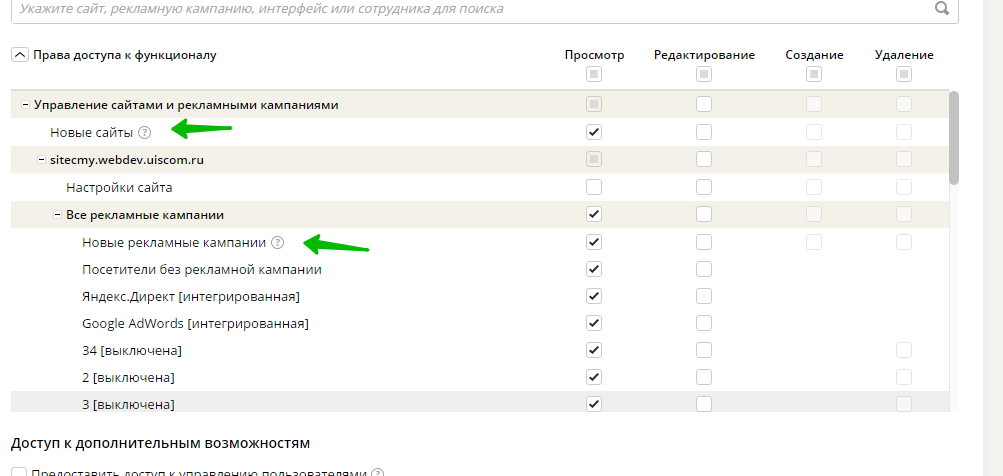
Task: Uncheck Просмотр for Google AdWords campaign
Action: (x=594, y=323)
